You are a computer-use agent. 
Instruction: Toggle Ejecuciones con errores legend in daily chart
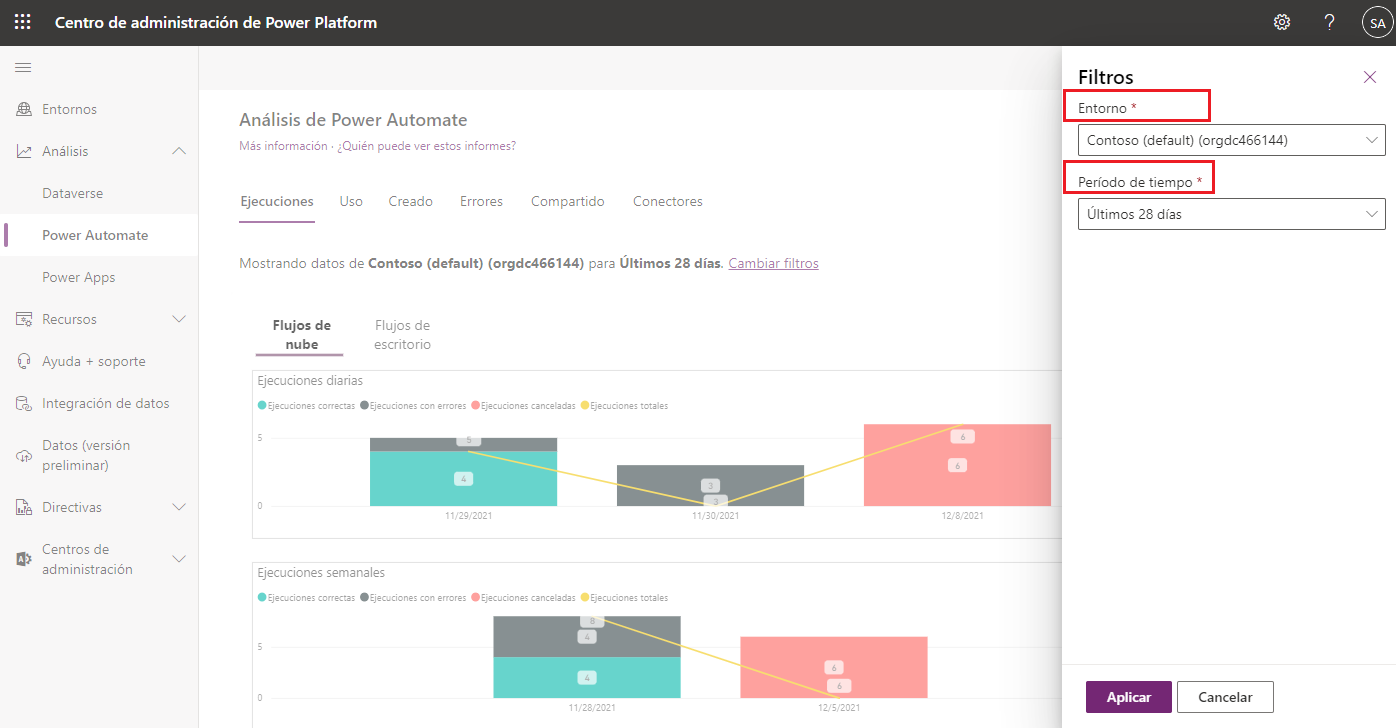pos(413,406)
